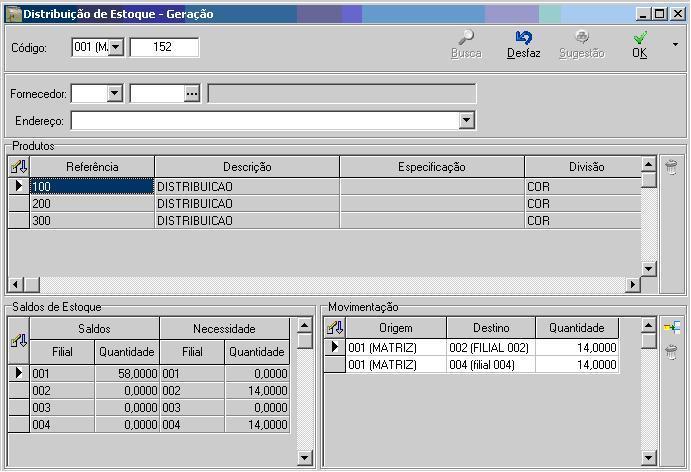The height and width of the screenshot is (472, 691).
Task: Click the trash icon beside Produtos grid
Action: click(x=671, y=167)
